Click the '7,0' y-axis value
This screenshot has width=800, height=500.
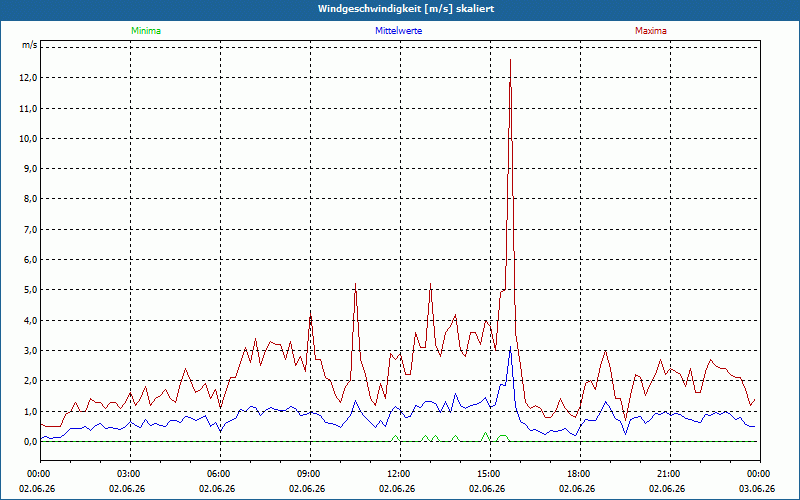pyautogui.click(x=31, y=229)
